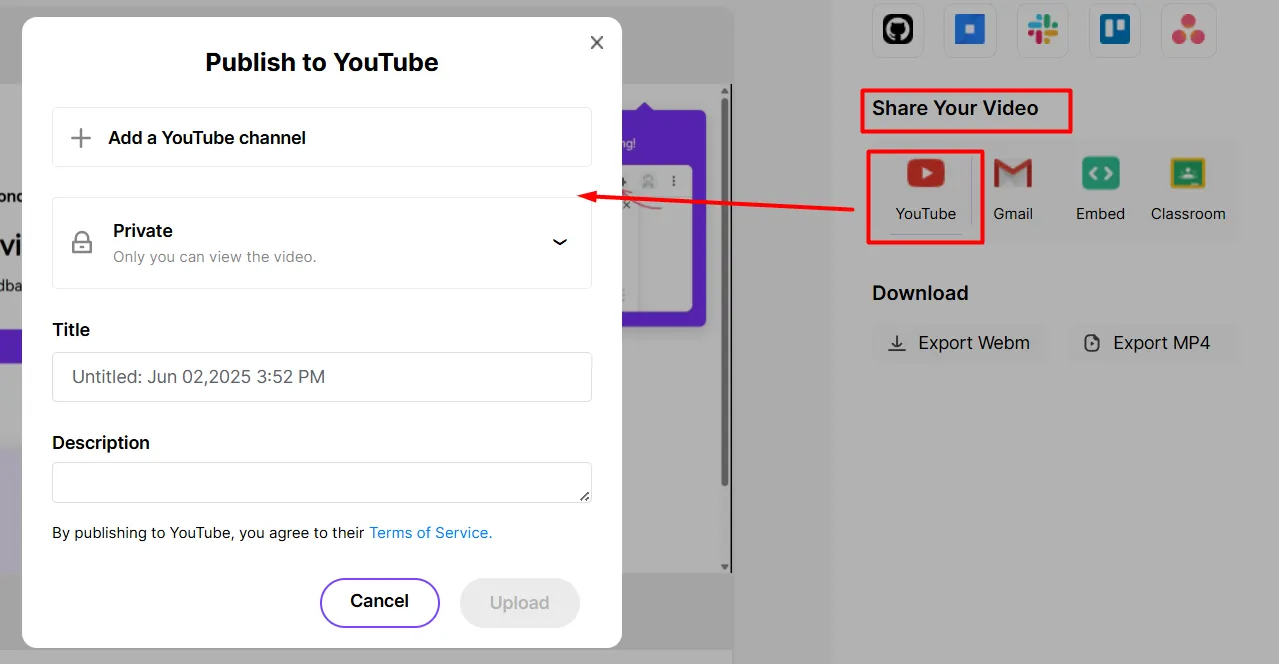The width and height of the screenshot is (1279, 664).
Task: Open the YouTube Terms of Service link
Action: (430, 533)
